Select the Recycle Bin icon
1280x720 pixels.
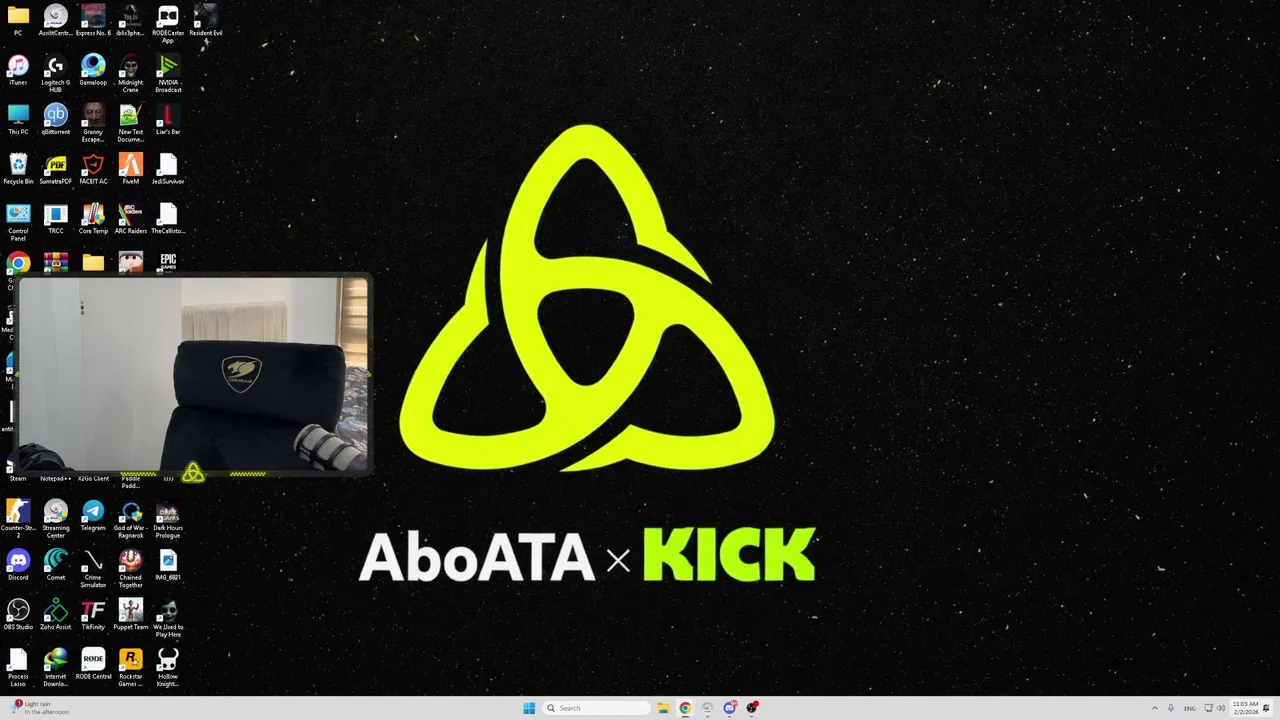(x=18, y=169)
